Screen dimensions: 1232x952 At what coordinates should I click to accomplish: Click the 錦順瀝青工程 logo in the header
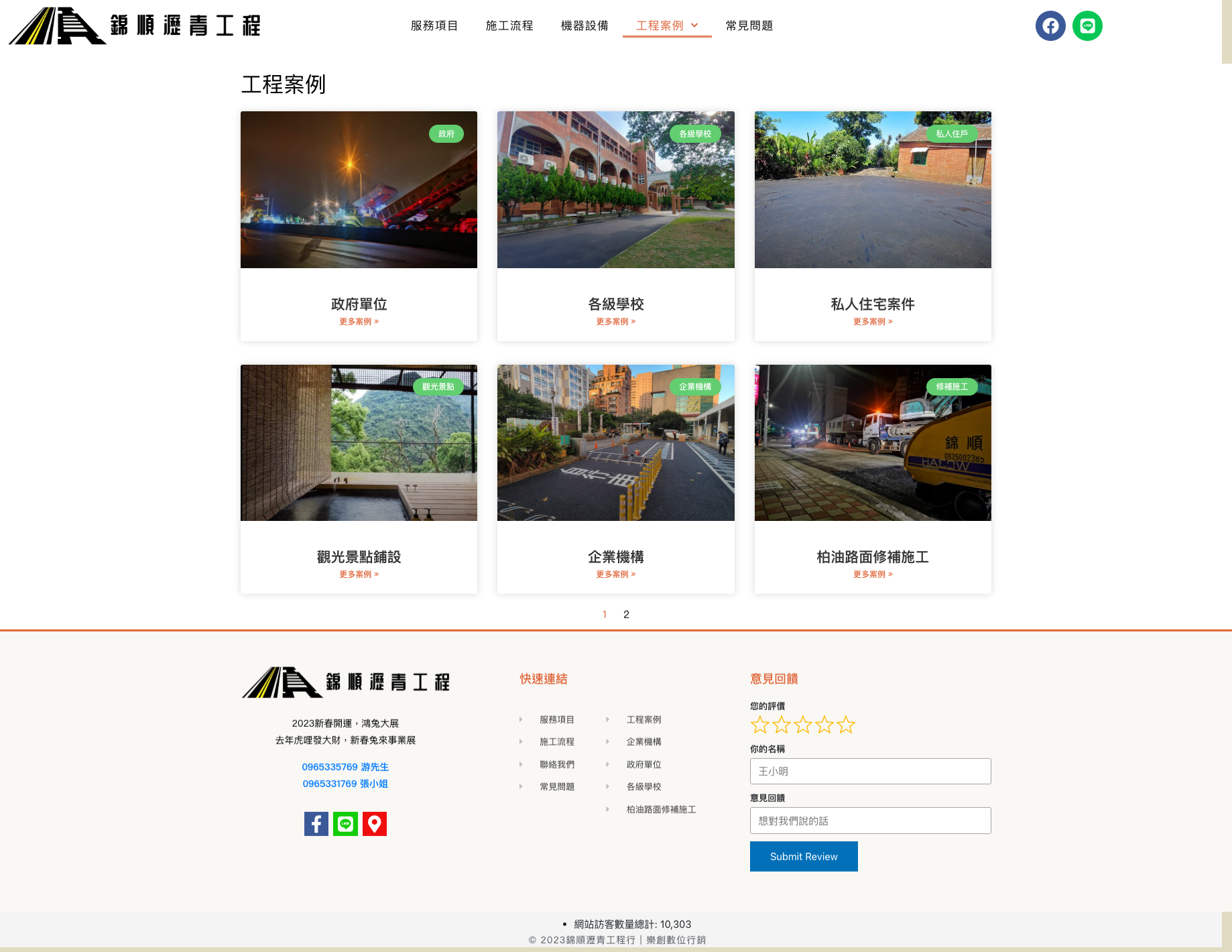coord(134,26)
